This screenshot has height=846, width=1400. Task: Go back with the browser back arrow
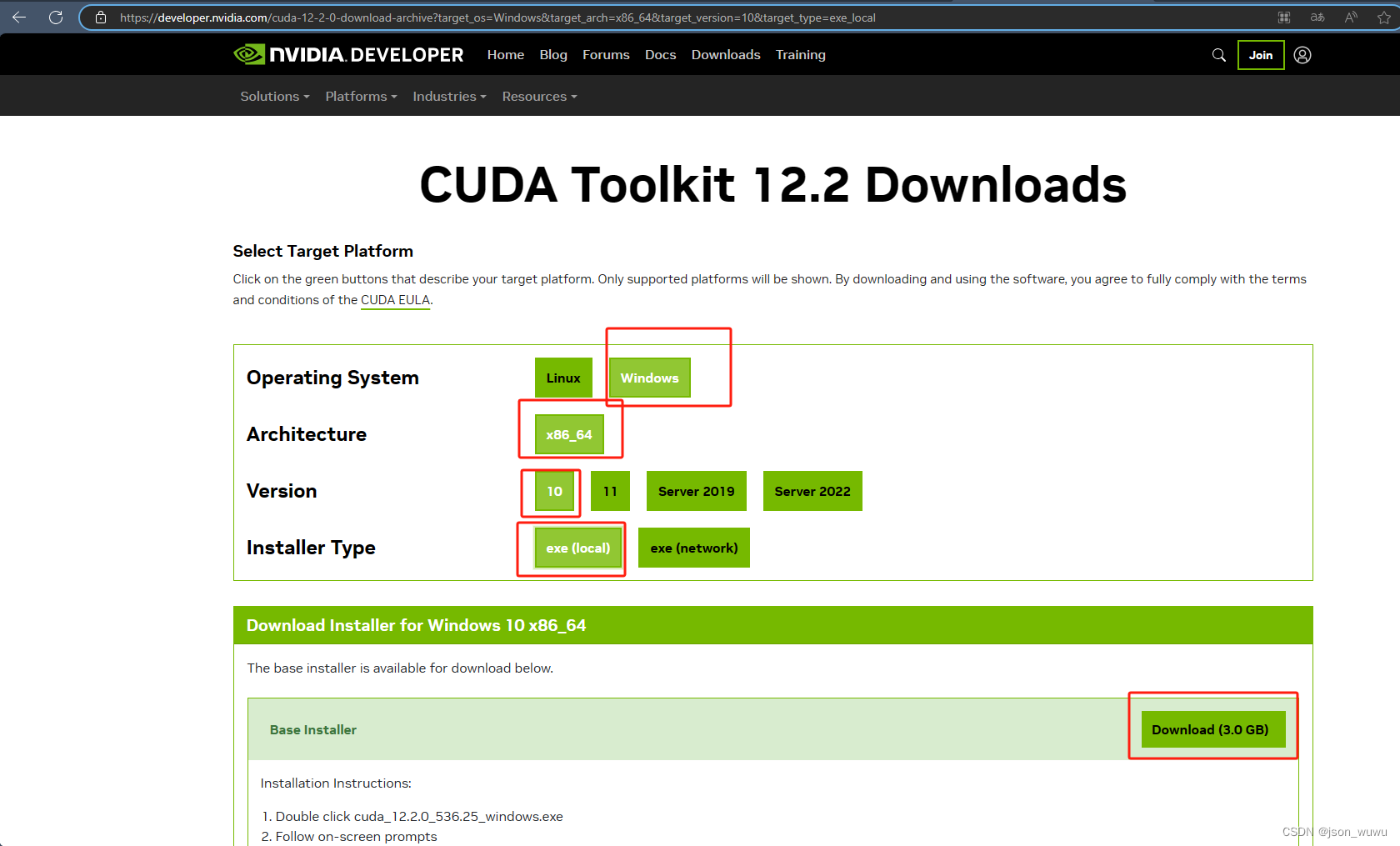point(19,17)
